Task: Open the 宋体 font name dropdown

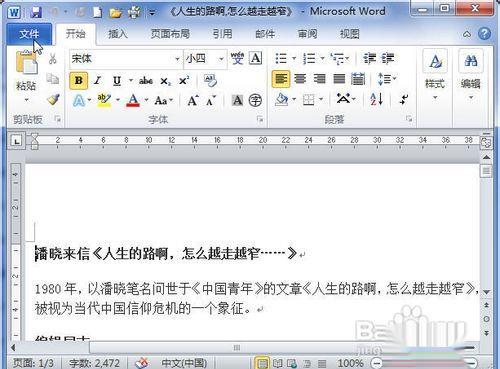Action: (x=177, y=59)
